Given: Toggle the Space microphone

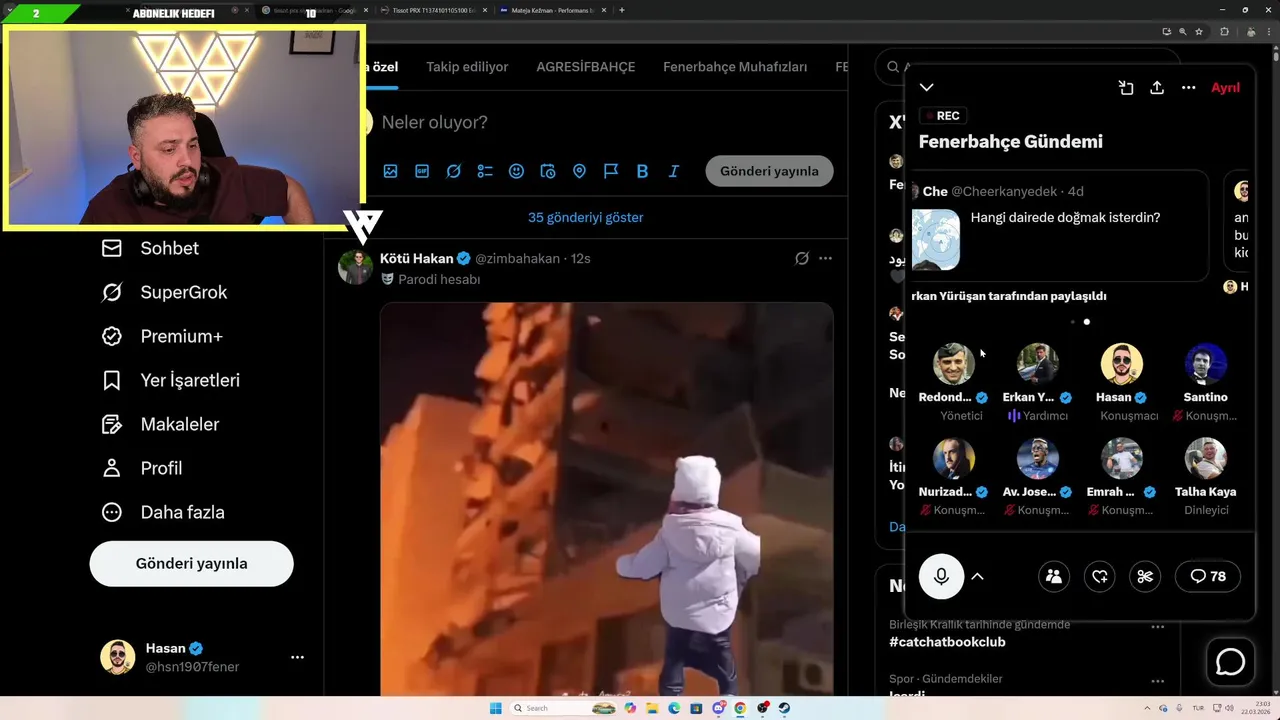Looking at the screenshot, I should point(941,576).
